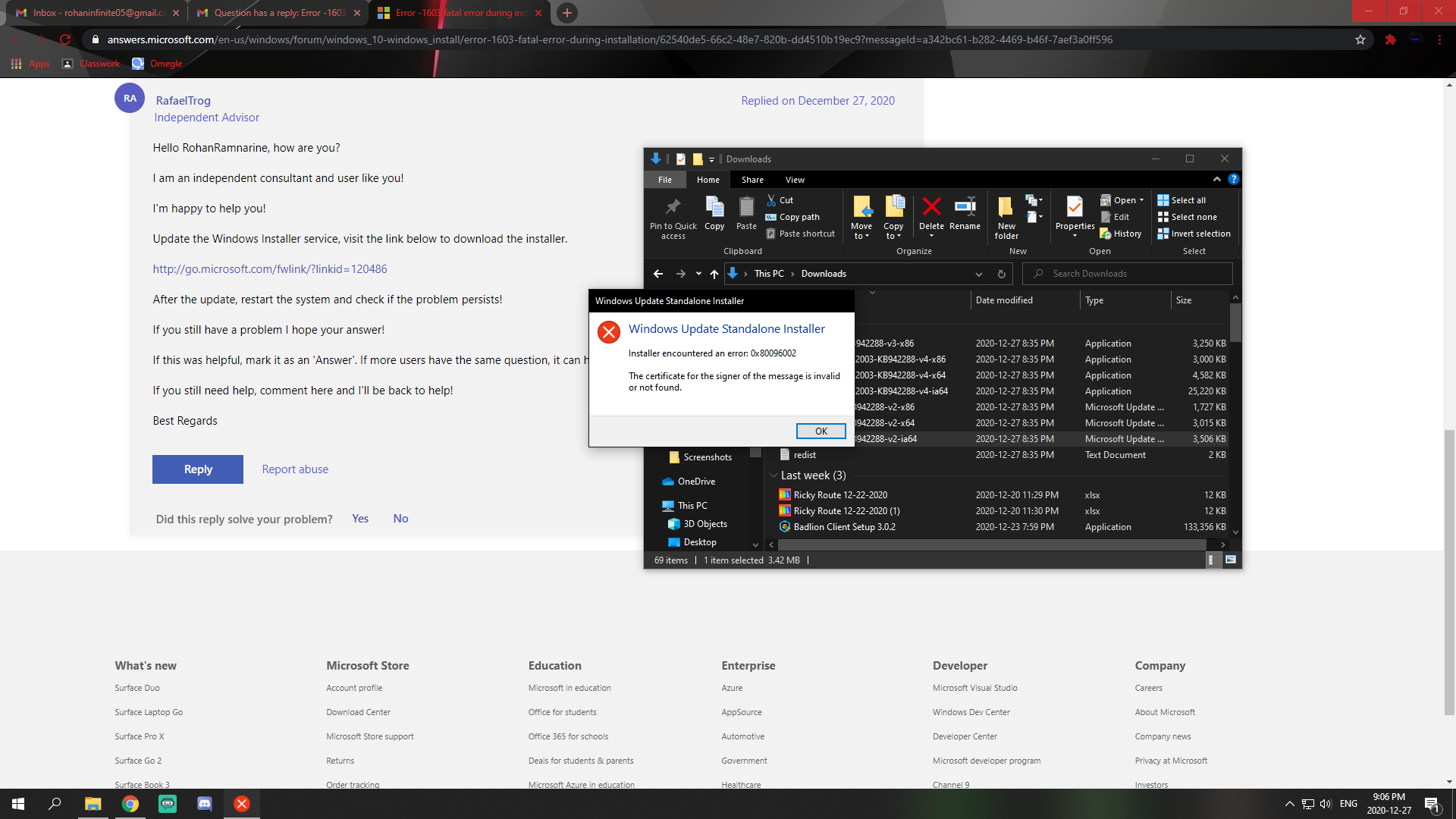Open the Share ribbon tab

[752, 180]
